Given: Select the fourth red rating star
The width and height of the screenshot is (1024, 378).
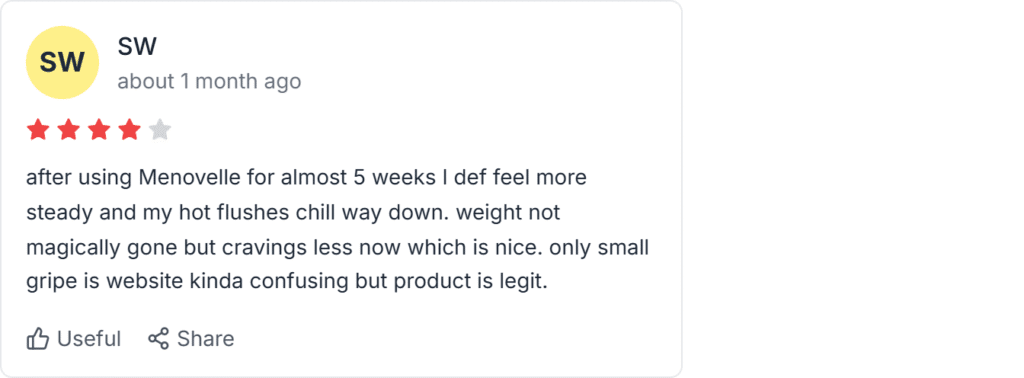Looking at the screenshot, I should pos(129,130).
